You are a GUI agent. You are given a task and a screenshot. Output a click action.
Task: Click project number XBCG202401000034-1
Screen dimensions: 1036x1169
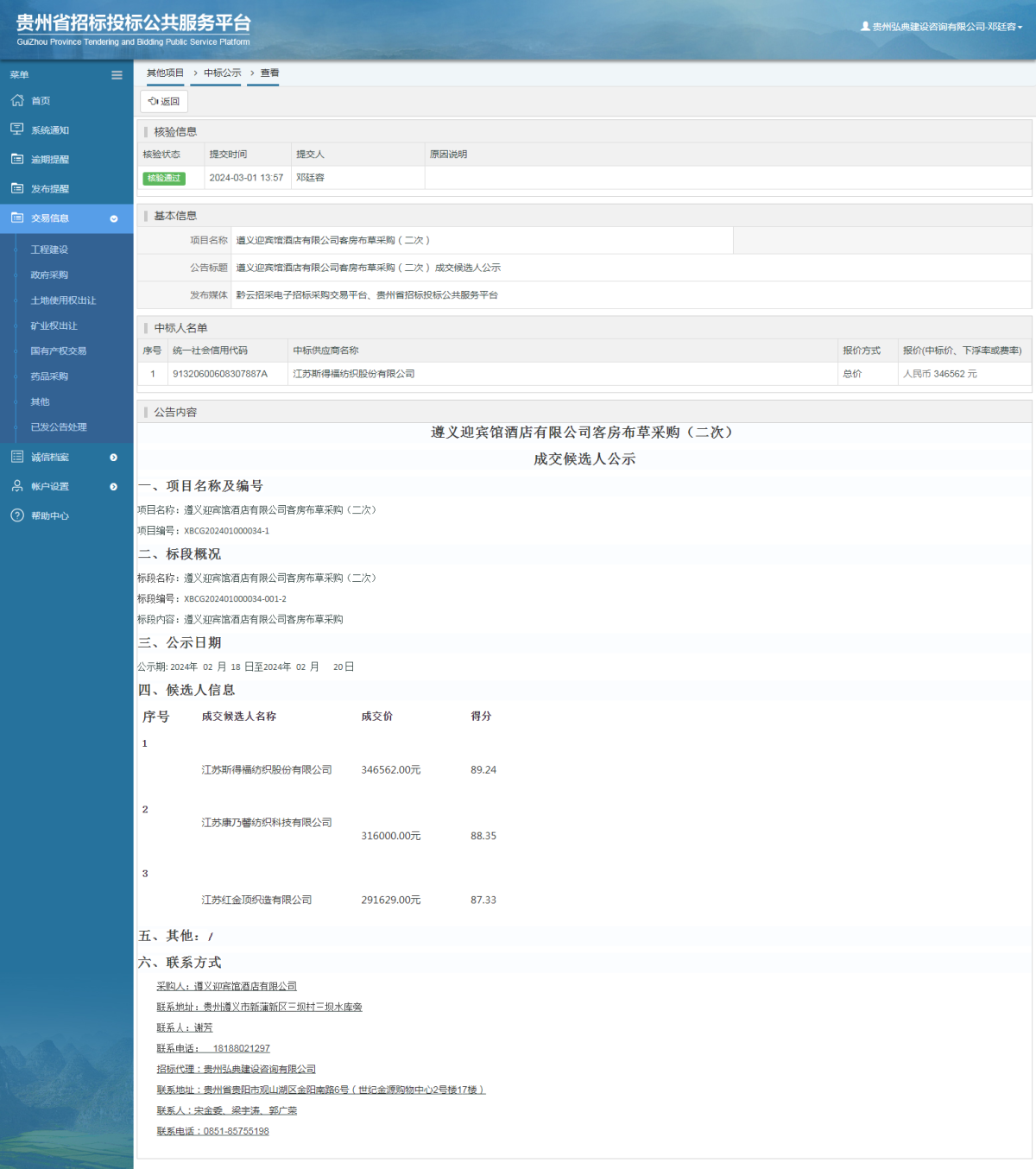[226, 531]
